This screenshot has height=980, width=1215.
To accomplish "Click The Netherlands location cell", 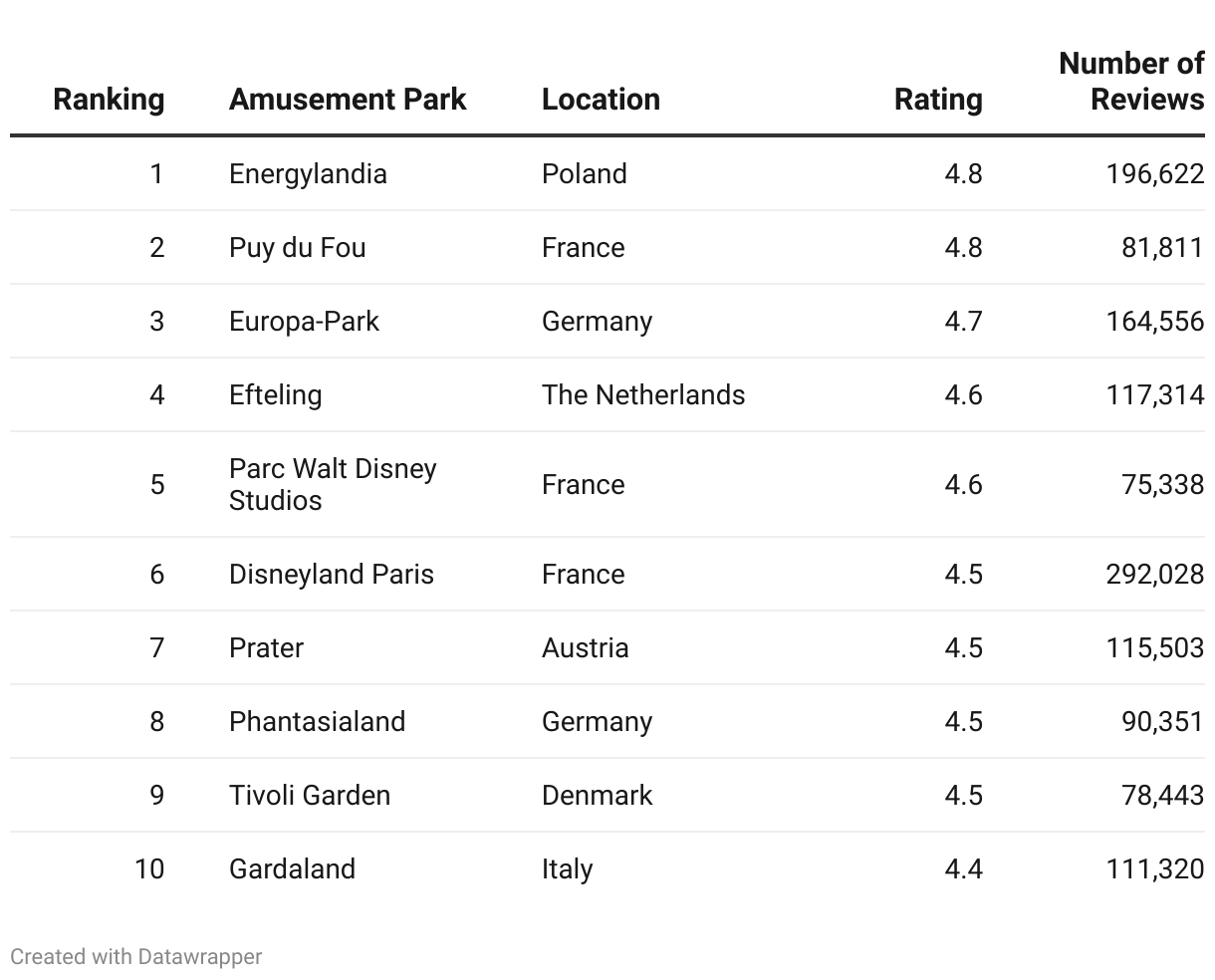I will pyautogui.click(x=642, y=395).
